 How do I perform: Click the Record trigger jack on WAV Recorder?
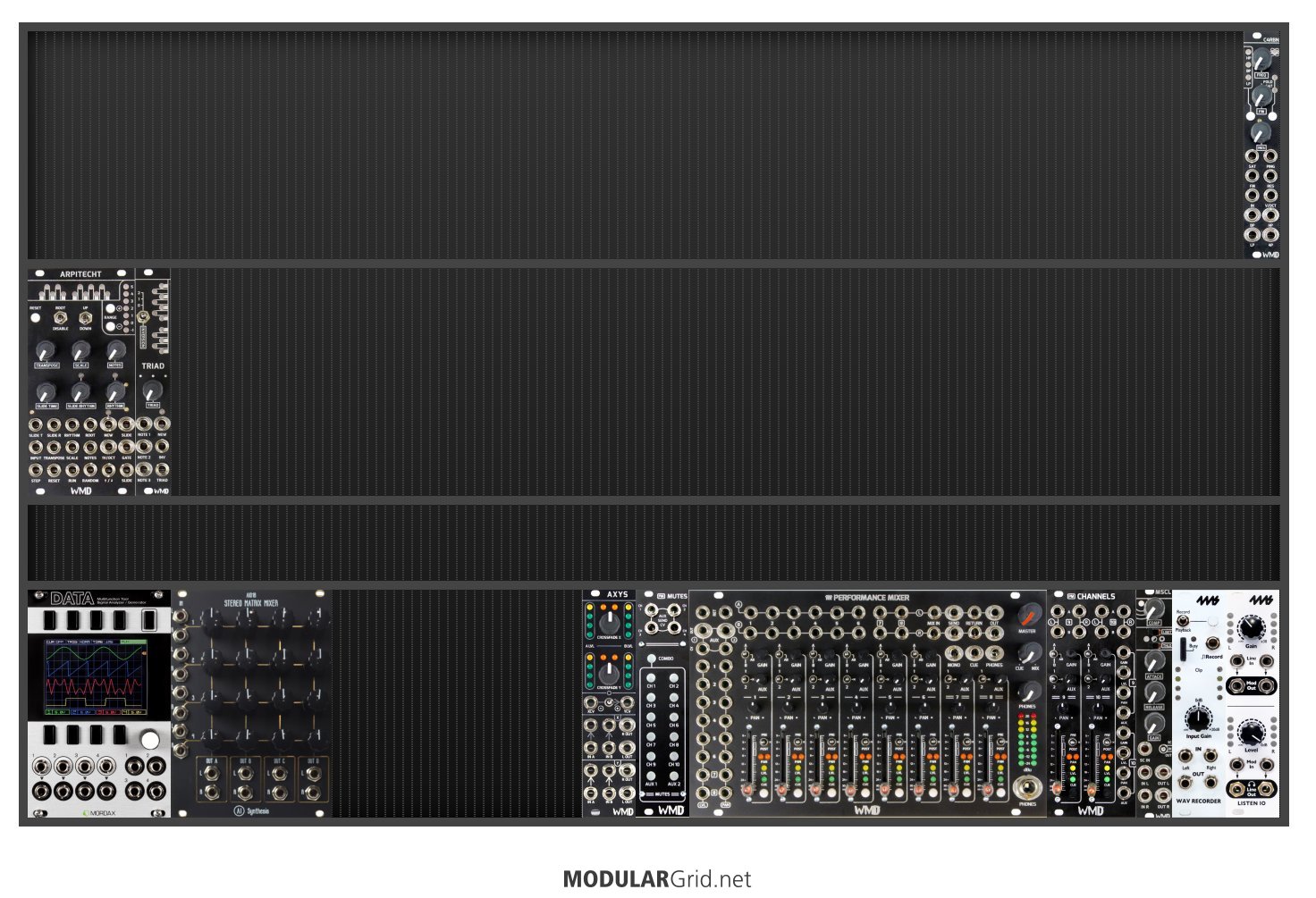click(x=1212, y=643)
